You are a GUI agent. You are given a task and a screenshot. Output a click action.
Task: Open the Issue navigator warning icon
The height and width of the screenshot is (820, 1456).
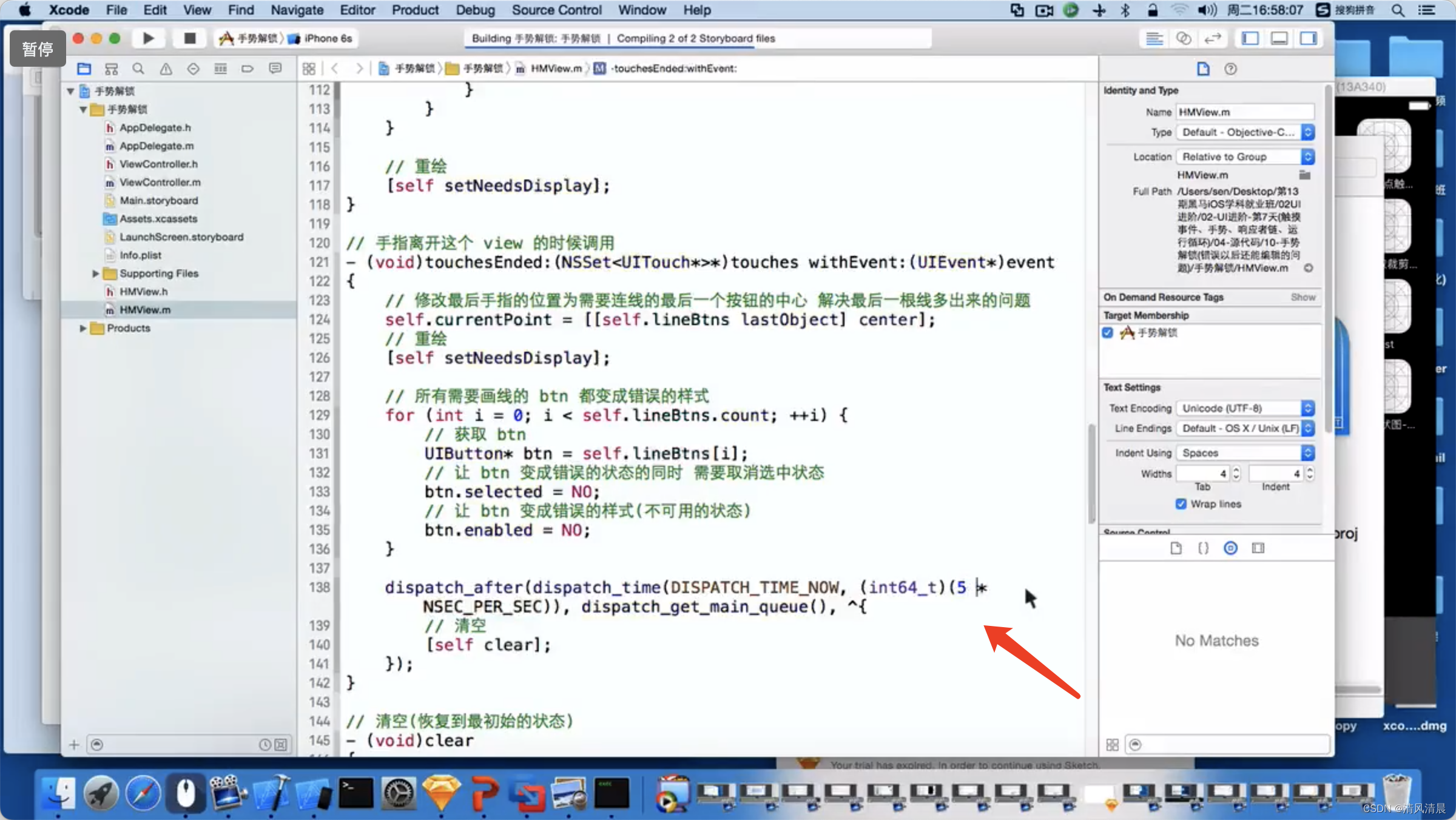[166, 69]
